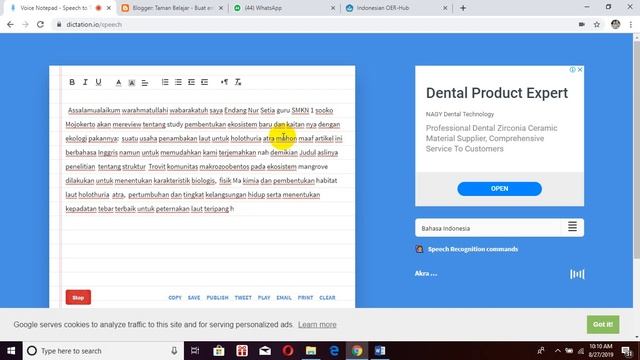
Task: Open Microsoft Edge from taskbar
Action: pos(334,351)
